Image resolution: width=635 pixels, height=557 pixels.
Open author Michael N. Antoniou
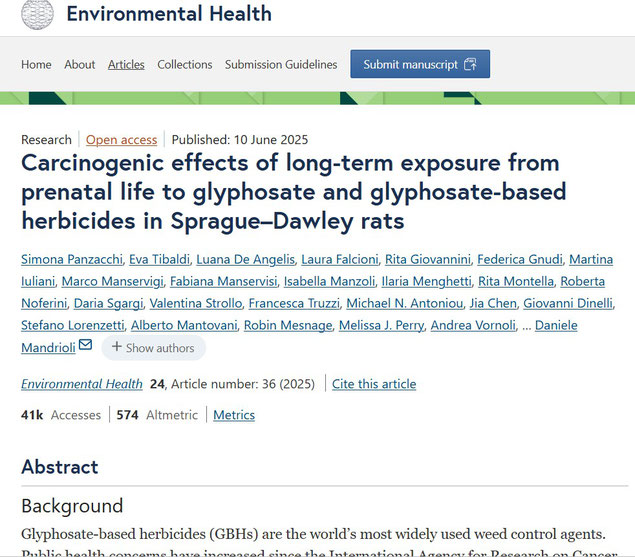point(405,303)
